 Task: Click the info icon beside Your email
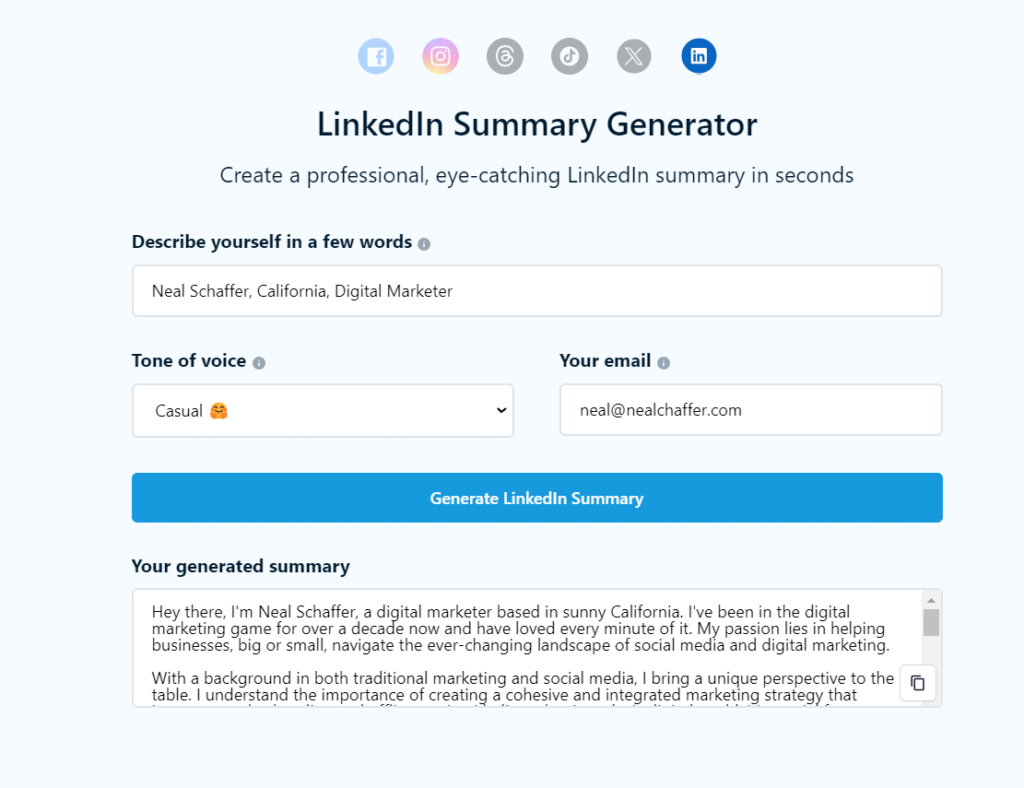666,361
